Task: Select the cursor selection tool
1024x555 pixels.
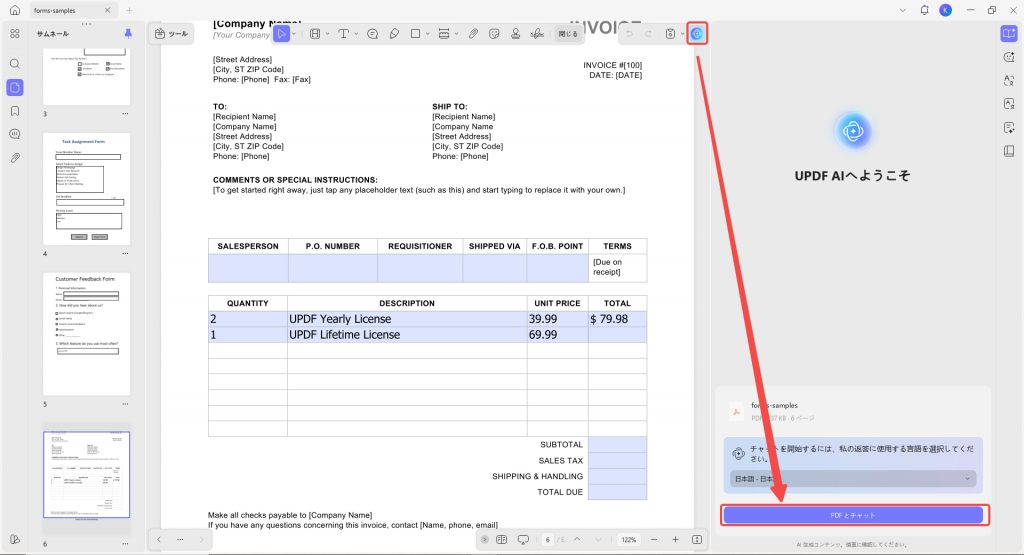Action: (281, 34)
